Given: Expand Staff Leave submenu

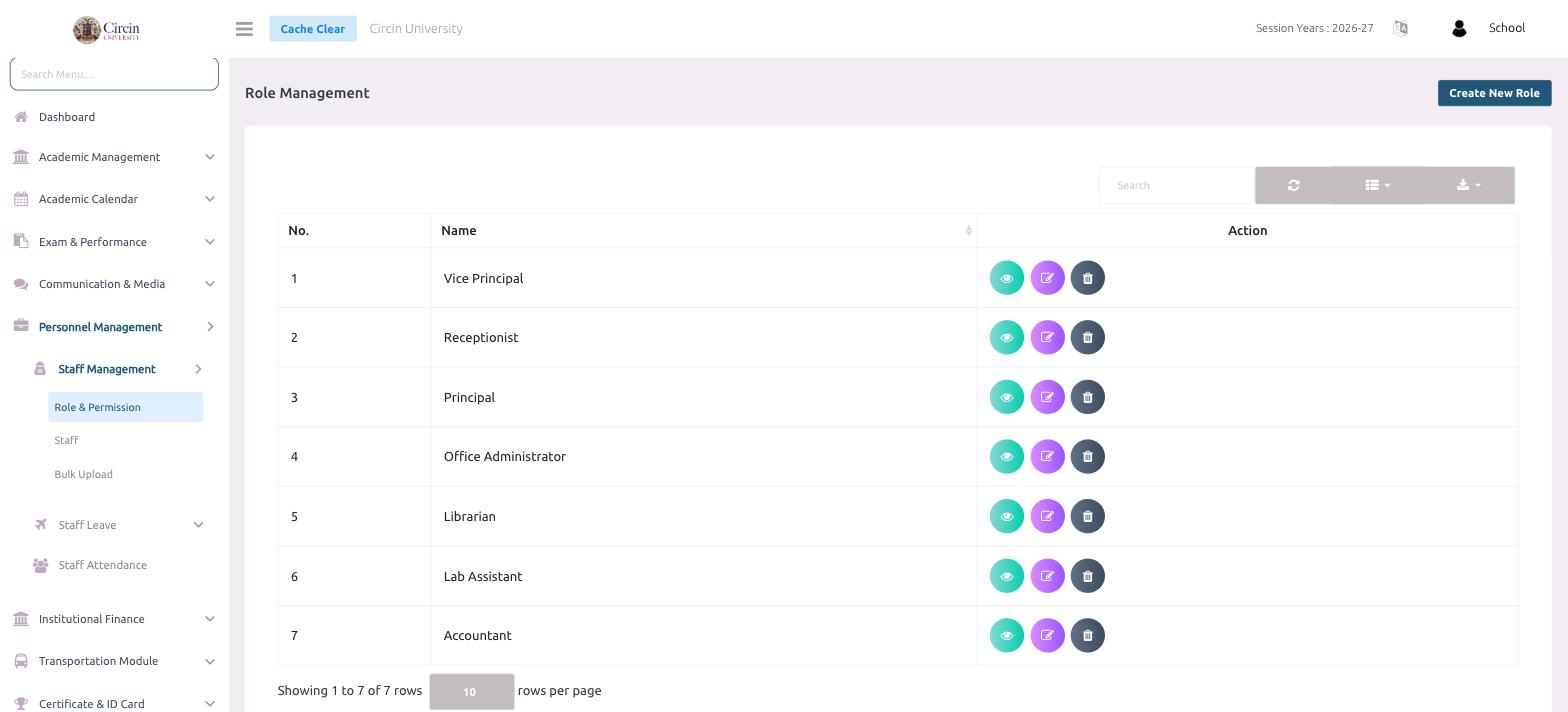Looking at the screenshot, I should pos(118,525).
